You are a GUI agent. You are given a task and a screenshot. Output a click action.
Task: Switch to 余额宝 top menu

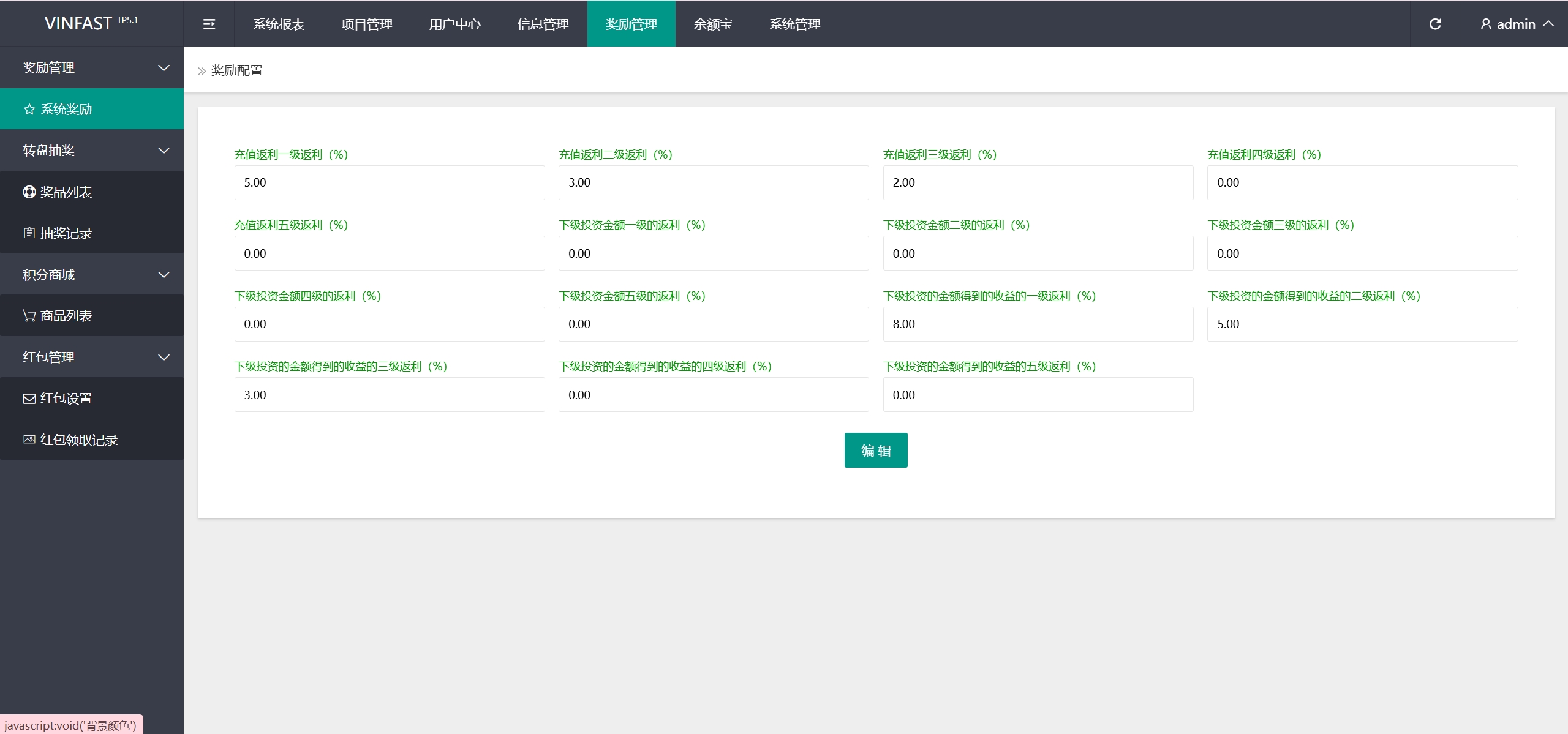tap(713, 24)
